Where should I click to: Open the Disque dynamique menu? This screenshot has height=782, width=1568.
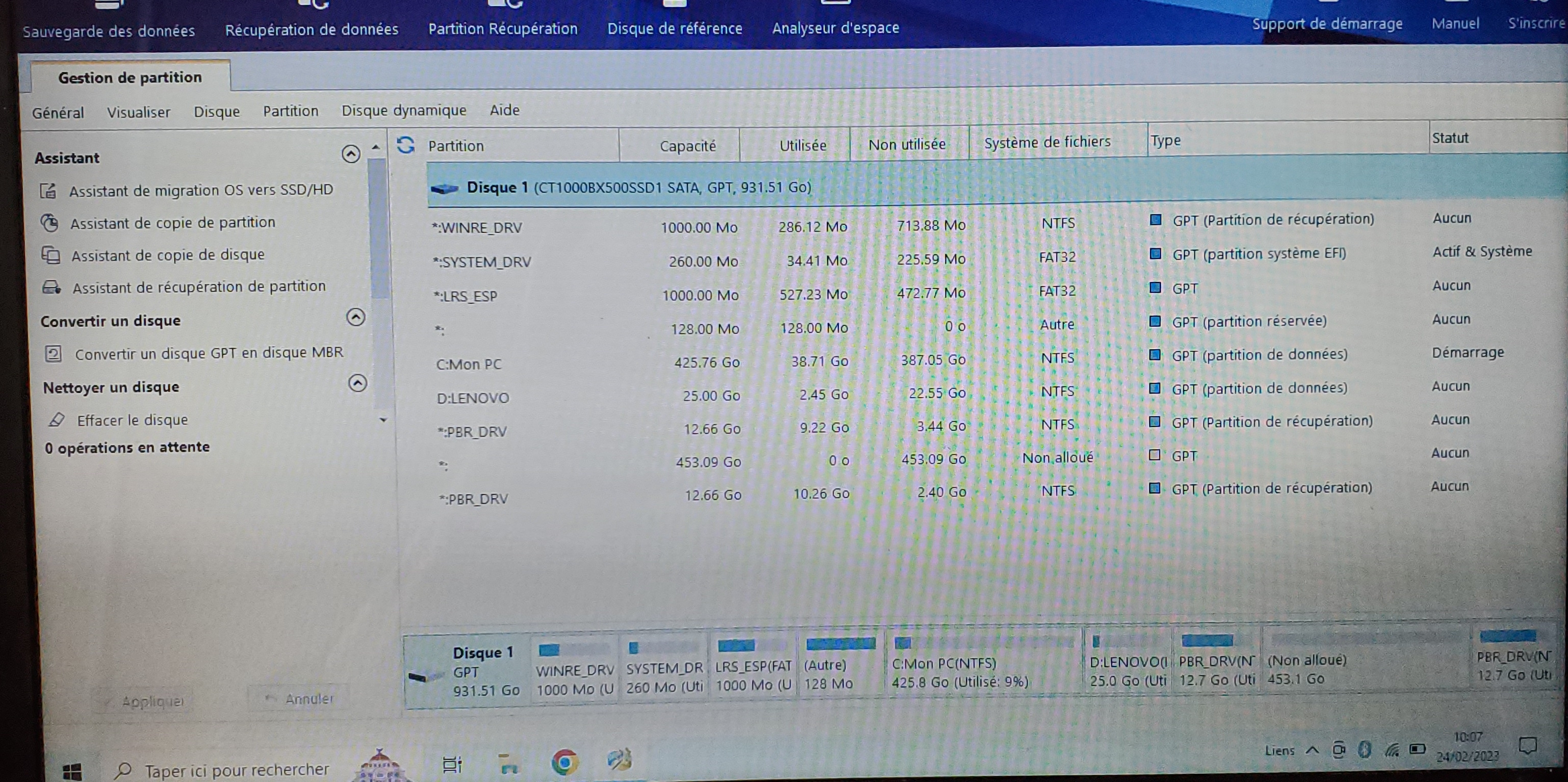click(403, 110)
